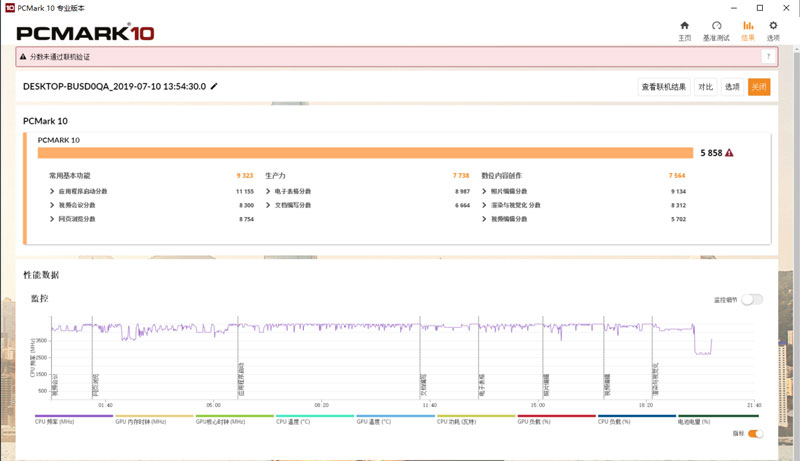Expand 照片编辑分数 score details
This screenshot has width=800, height=461.
pos(484,191)
